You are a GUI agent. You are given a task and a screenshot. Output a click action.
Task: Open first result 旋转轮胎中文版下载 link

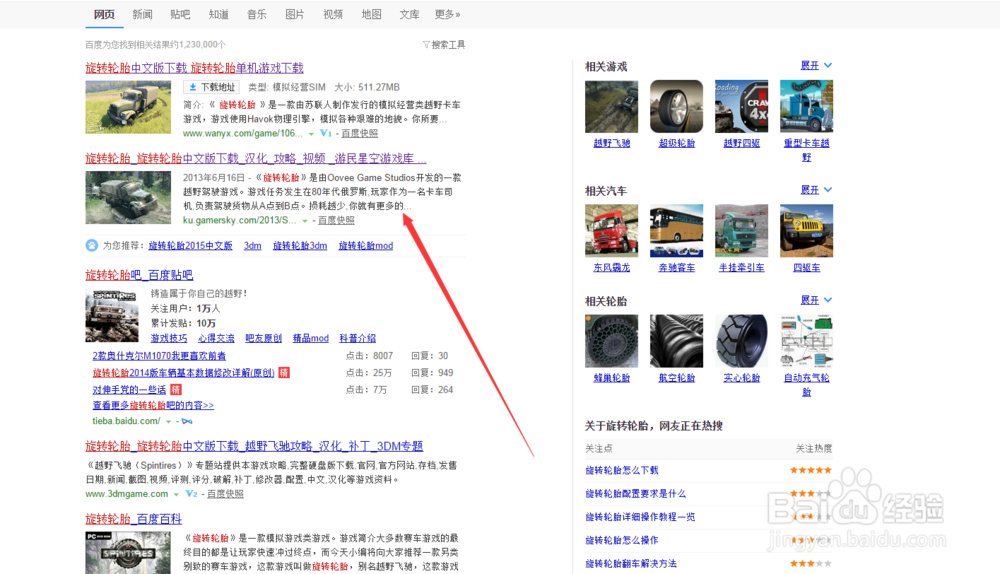tap(195, 68)
